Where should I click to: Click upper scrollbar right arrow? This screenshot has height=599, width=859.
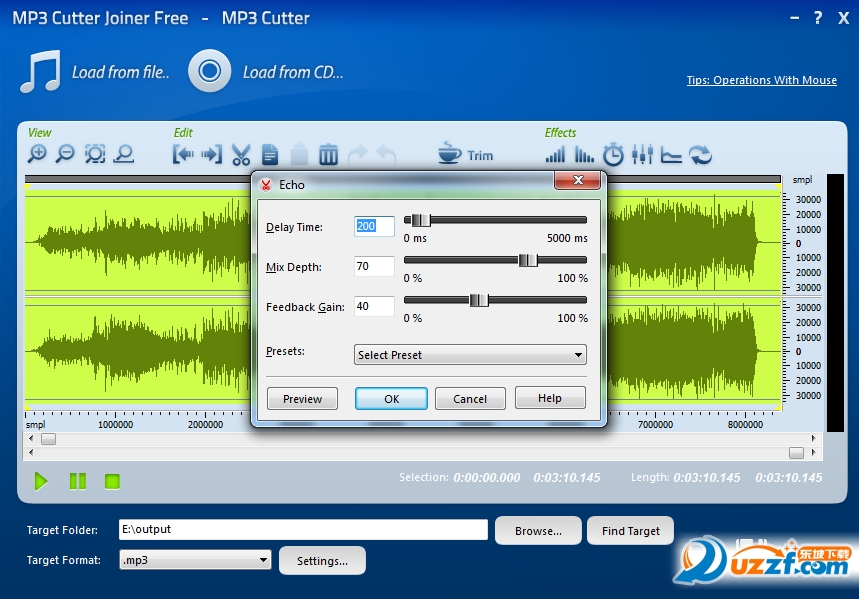(x=814, y=438)
